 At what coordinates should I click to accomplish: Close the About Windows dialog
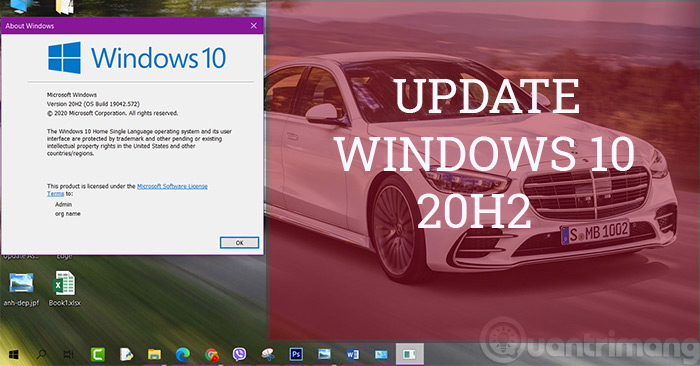tap(254, 26)
